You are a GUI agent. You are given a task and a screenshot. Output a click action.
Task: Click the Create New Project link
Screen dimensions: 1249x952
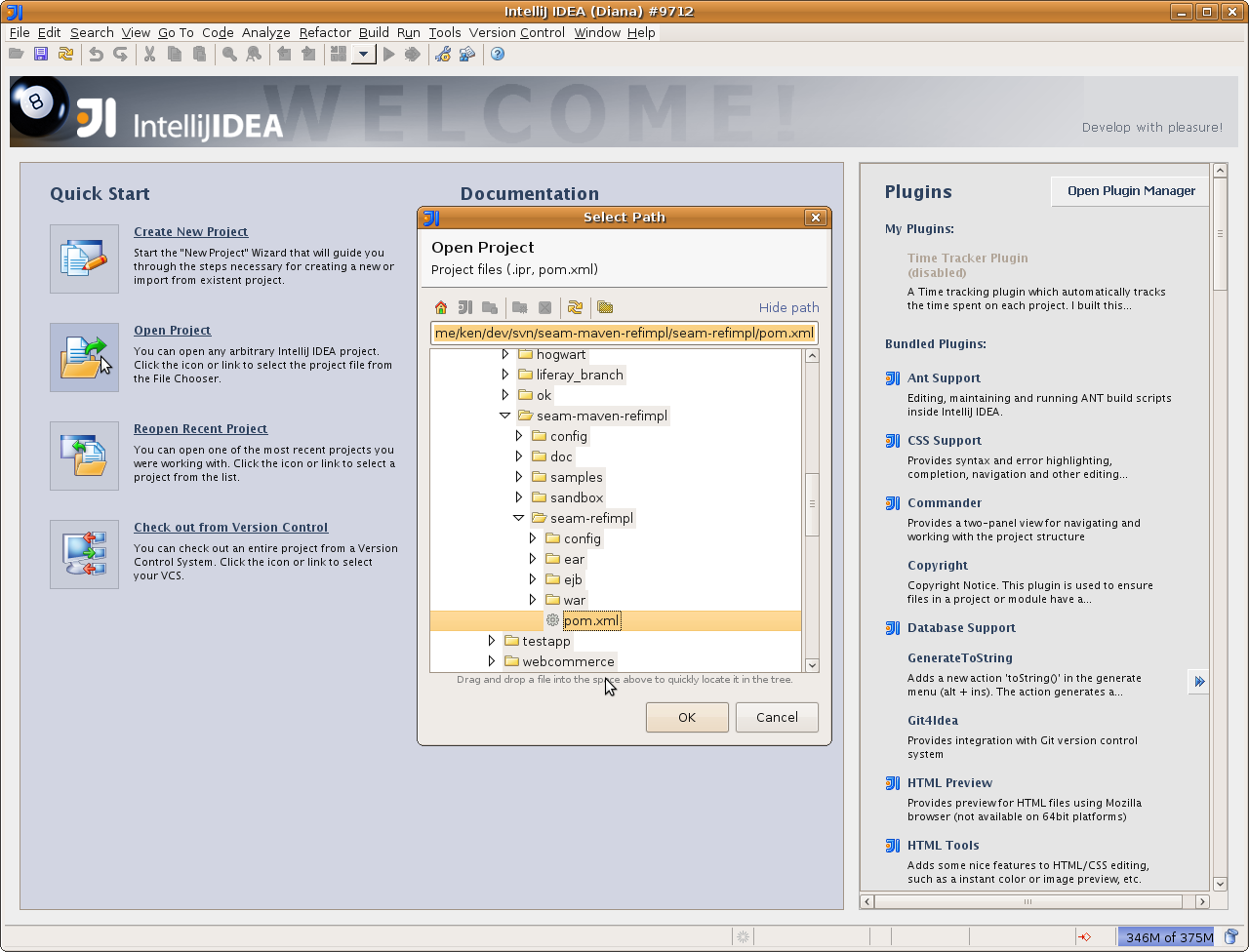pos(191,232)
